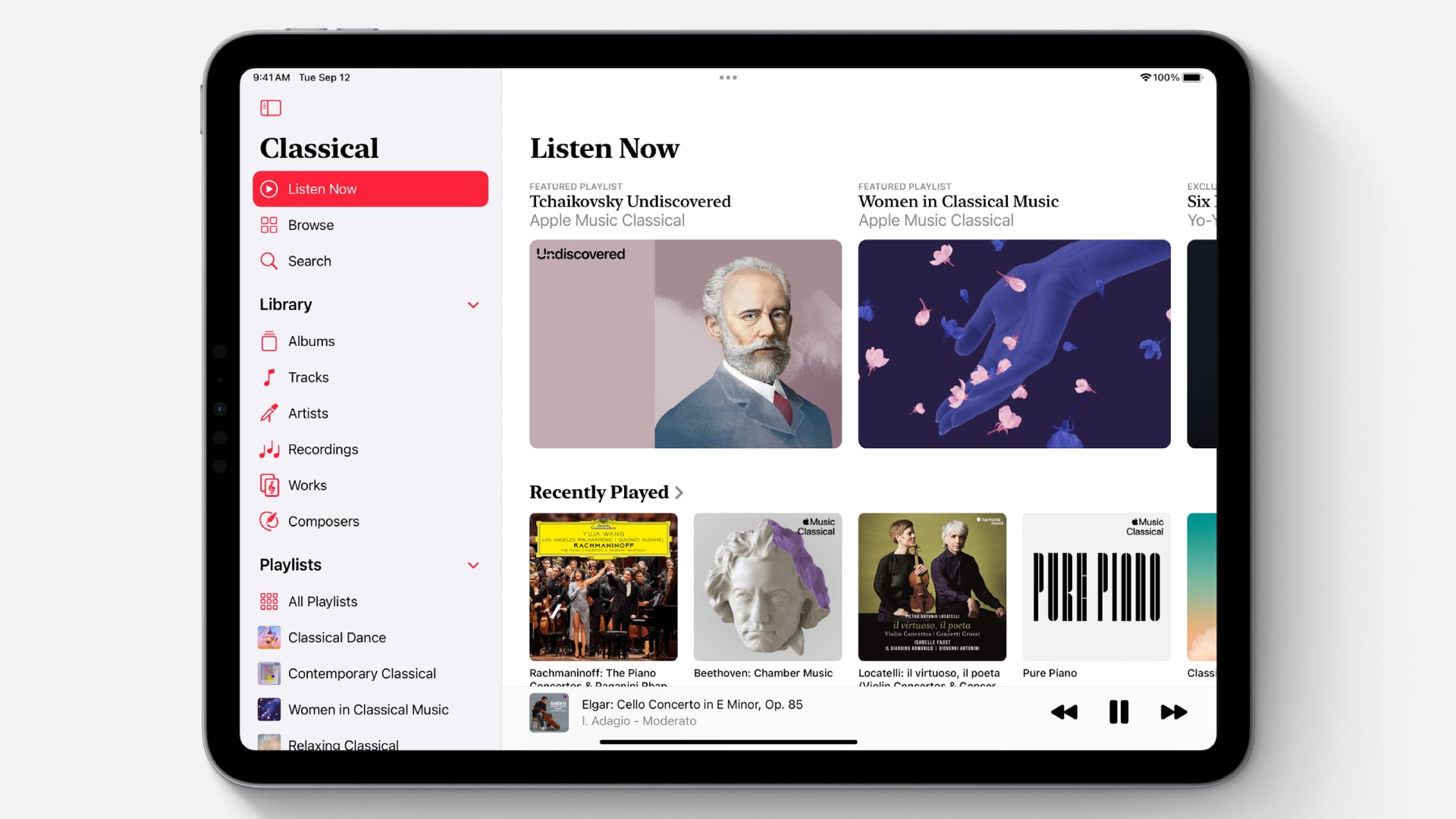Image resolution: width=1456 pixels, height=819 pixels.
Task: Select the Tracks icon in sidebar
Action: [269, 377]
